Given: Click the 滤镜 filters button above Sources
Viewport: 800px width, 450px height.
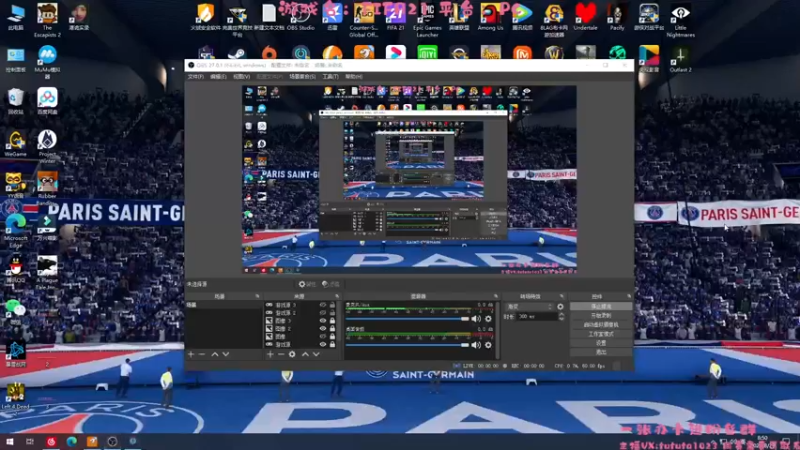Looking at the screenshot, I should click(x=331, y=284).
